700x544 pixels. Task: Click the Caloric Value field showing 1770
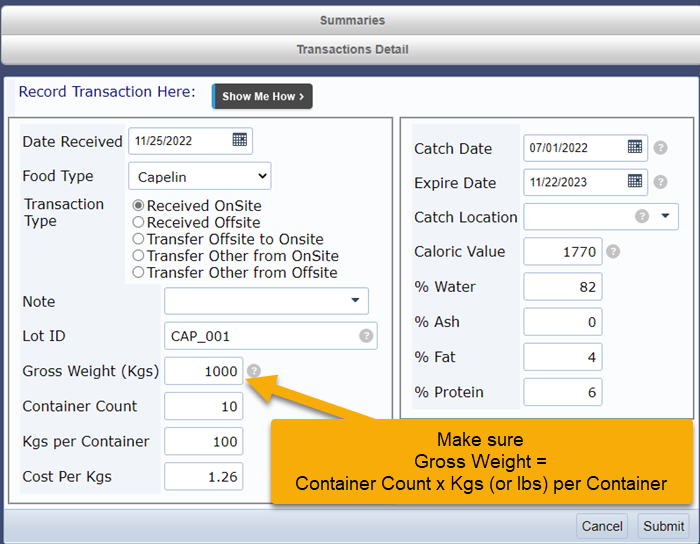pos(562,251)
